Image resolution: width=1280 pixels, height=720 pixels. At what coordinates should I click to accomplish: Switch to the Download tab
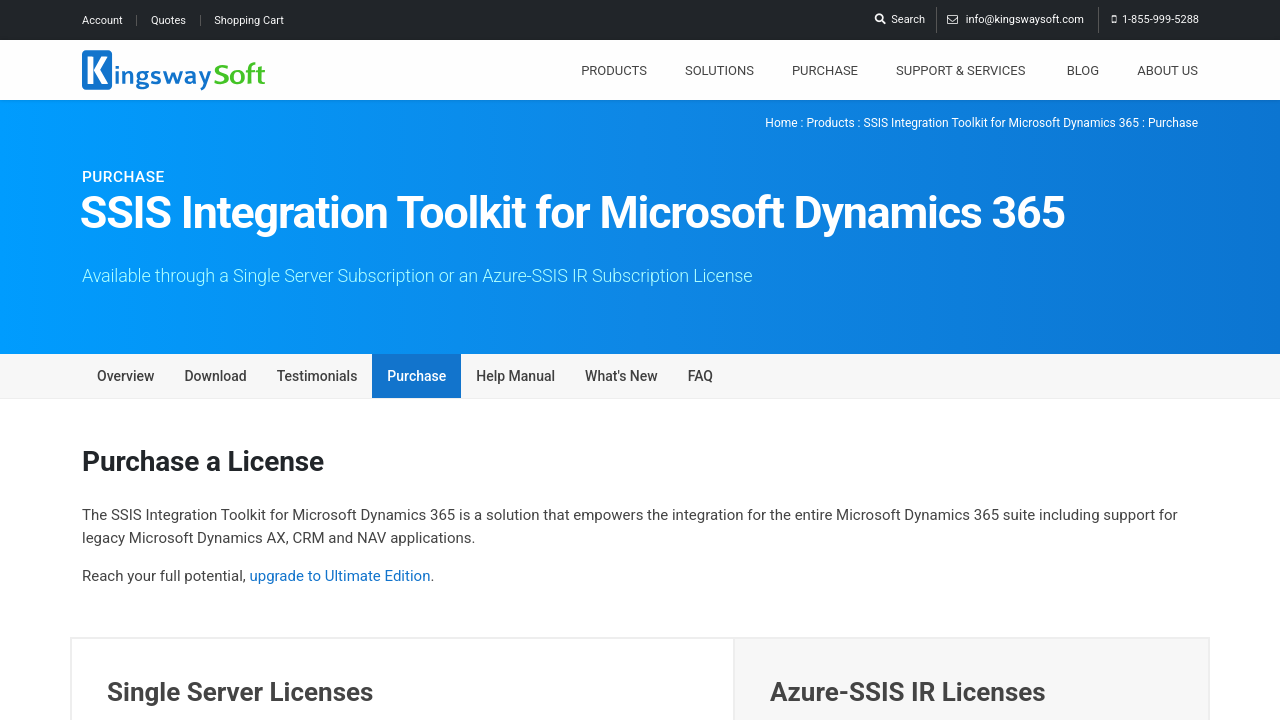(215, 376)
